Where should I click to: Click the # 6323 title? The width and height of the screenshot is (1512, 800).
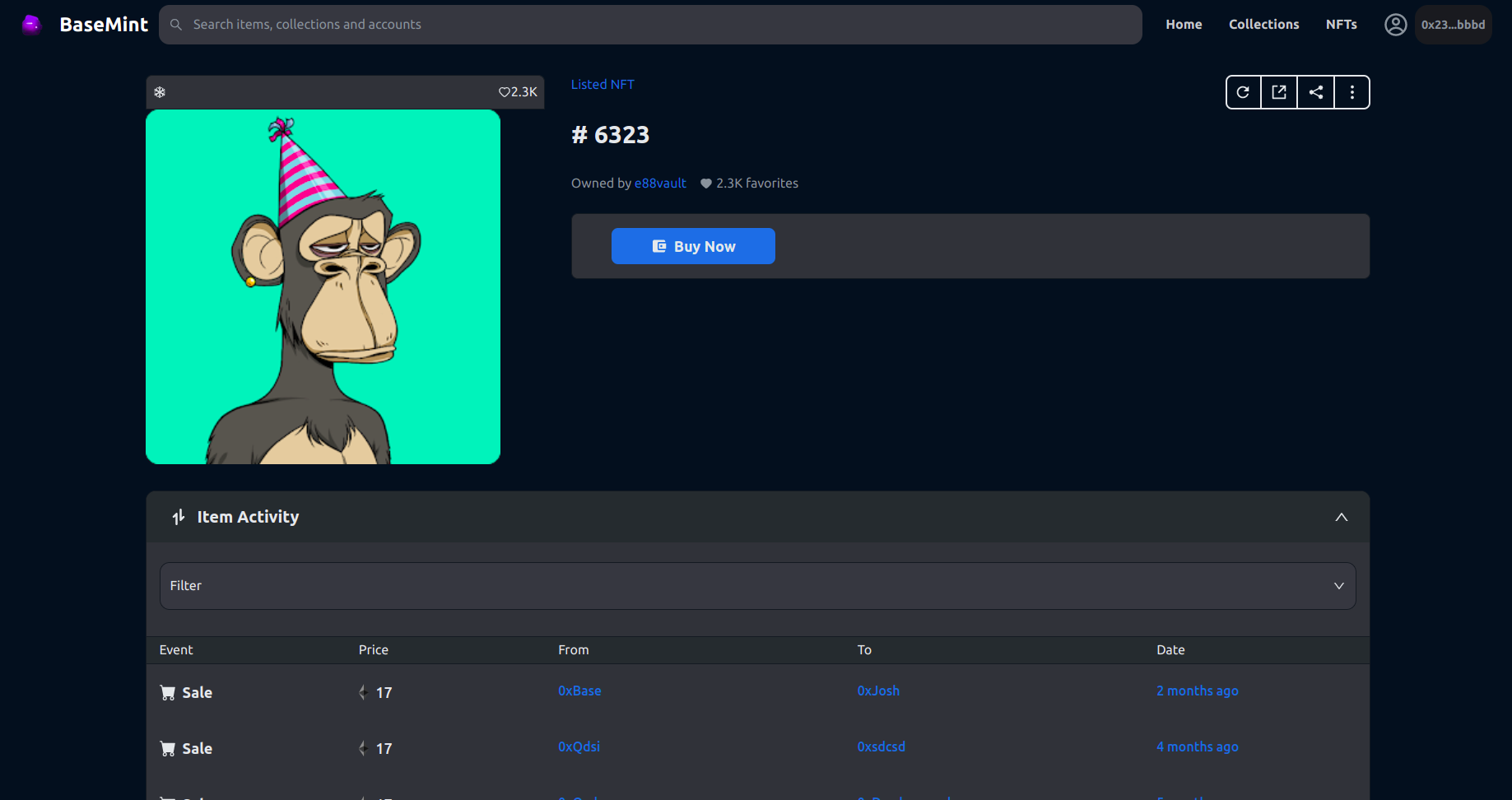[610, 135]
